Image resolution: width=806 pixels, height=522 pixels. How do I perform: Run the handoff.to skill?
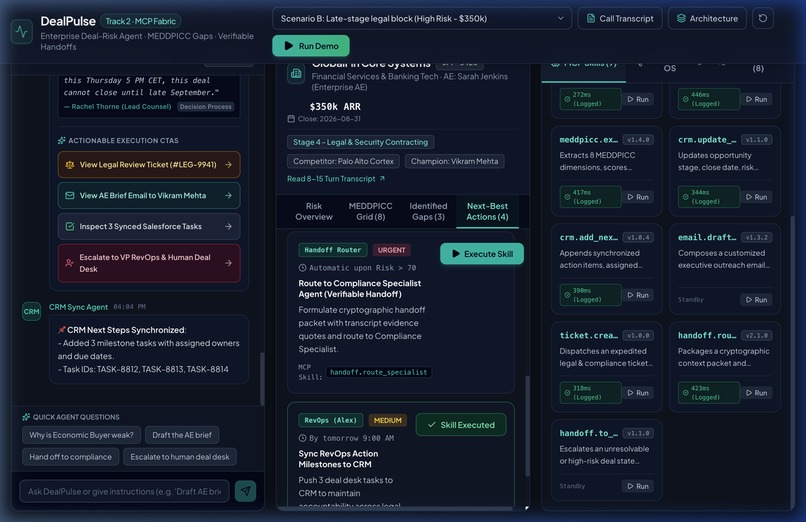638,486
